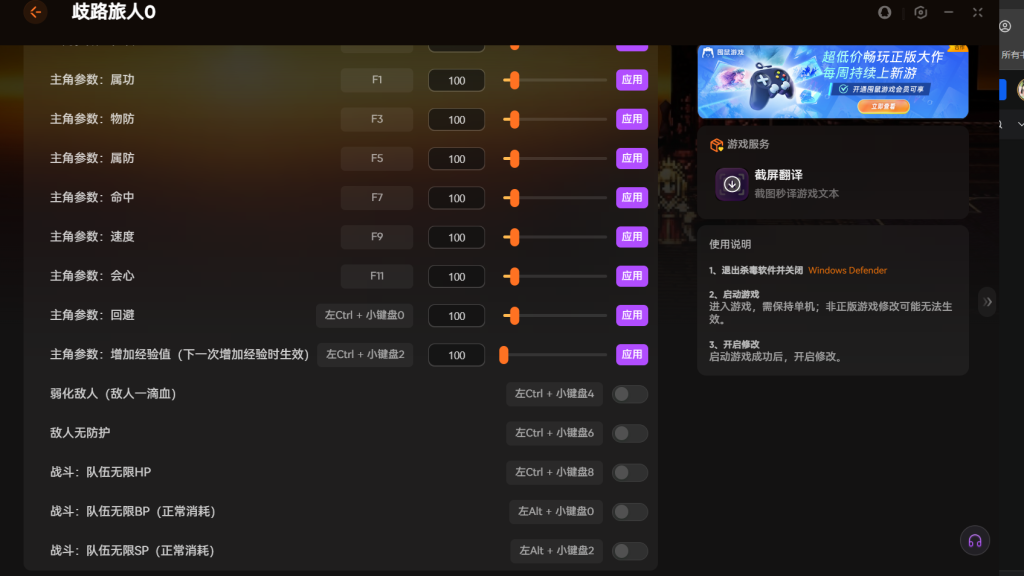Expand the side panel double-chevron arrow
1024x576 pixels.
pyautogui.click(x=987, y=301)
